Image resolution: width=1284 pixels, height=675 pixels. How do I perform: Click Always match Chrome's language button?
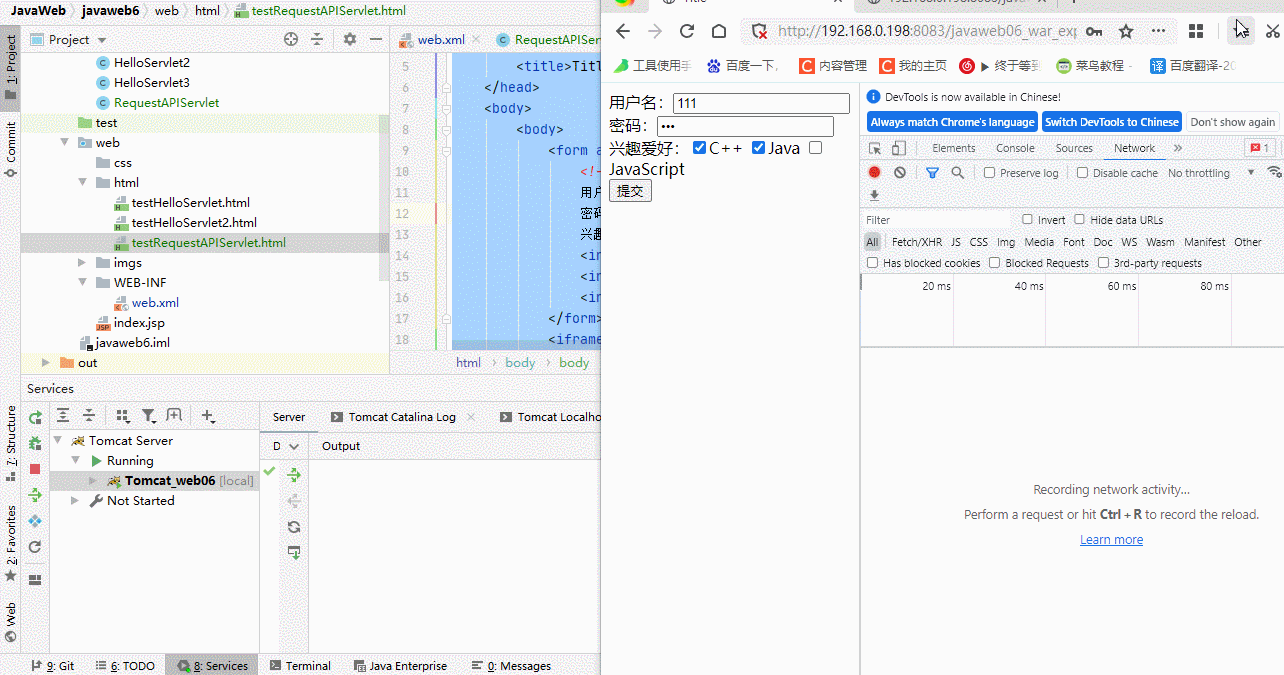952,122
